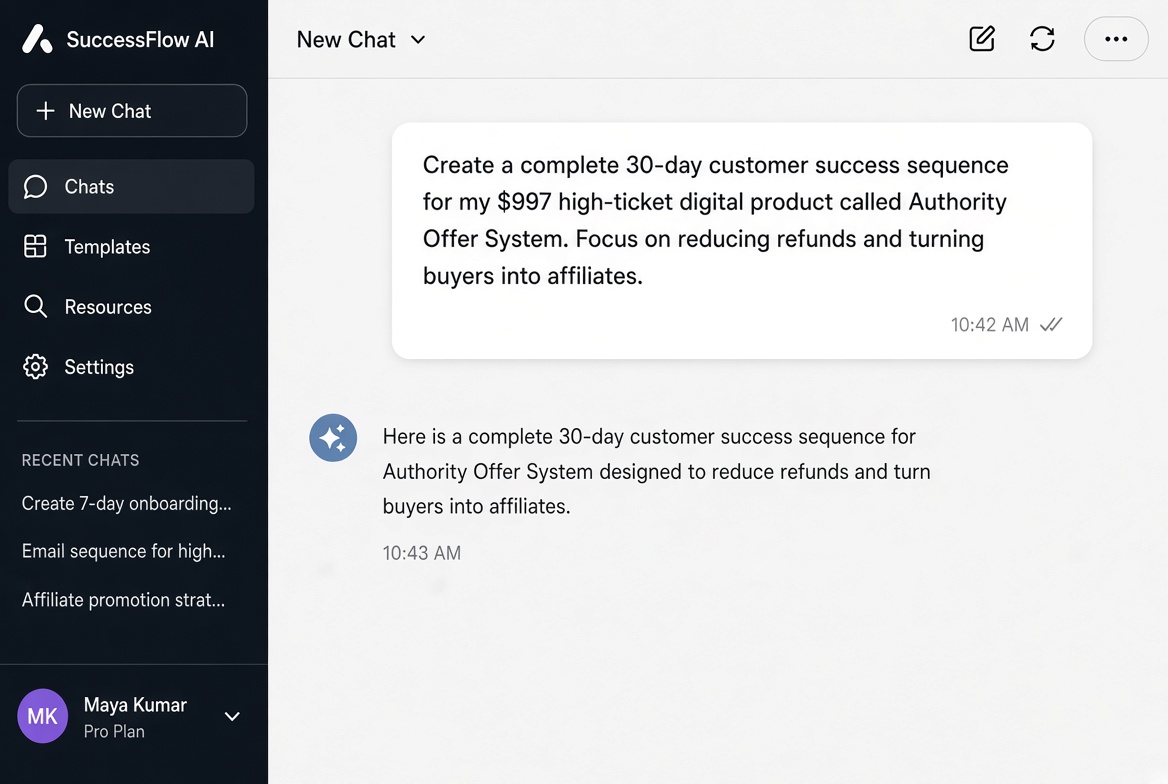This screenshot has height=784, width=1168.
Task: Click the Resources magnifier icon
Action: [x=35, y=306]
